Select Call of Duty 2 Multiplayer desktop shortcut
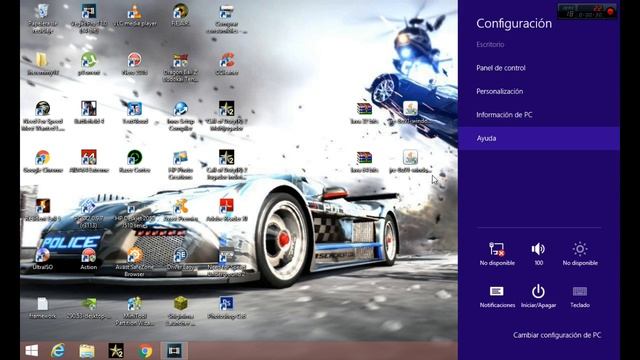This screenshot has height=360, width=640. pos(227,116)
